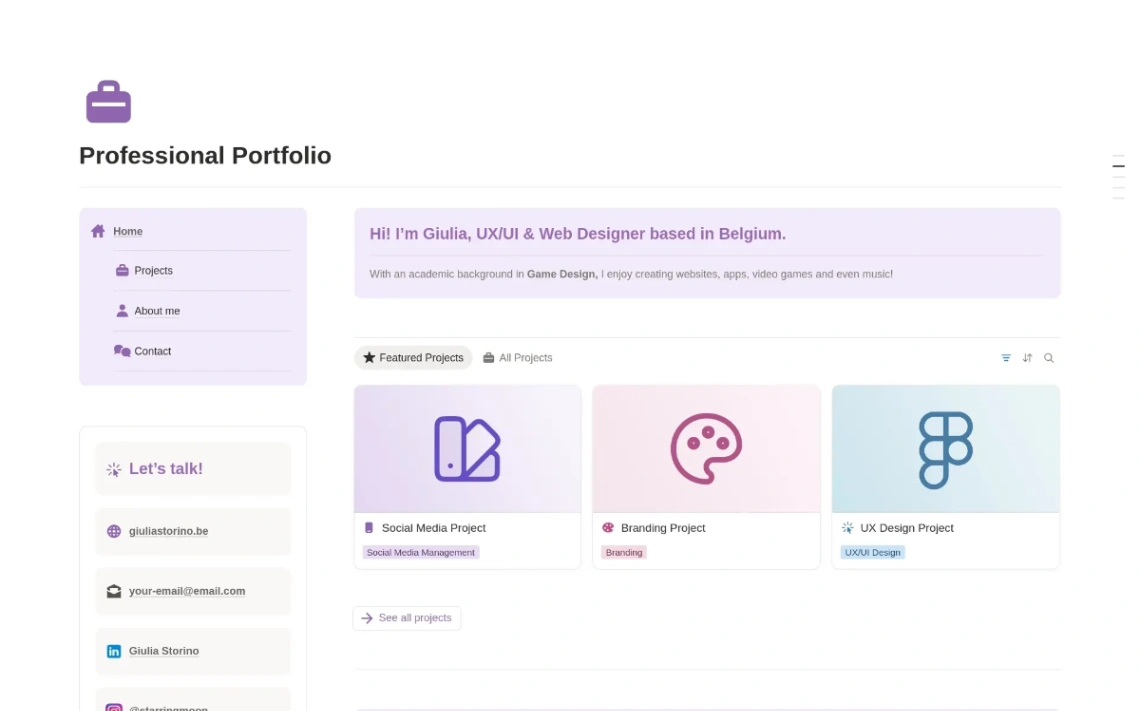This screenshot has width=1140, height=711.
Task: Click the Projects briefcase icon in sidebar
Action: pyautogui.click(x=122, y=270)
